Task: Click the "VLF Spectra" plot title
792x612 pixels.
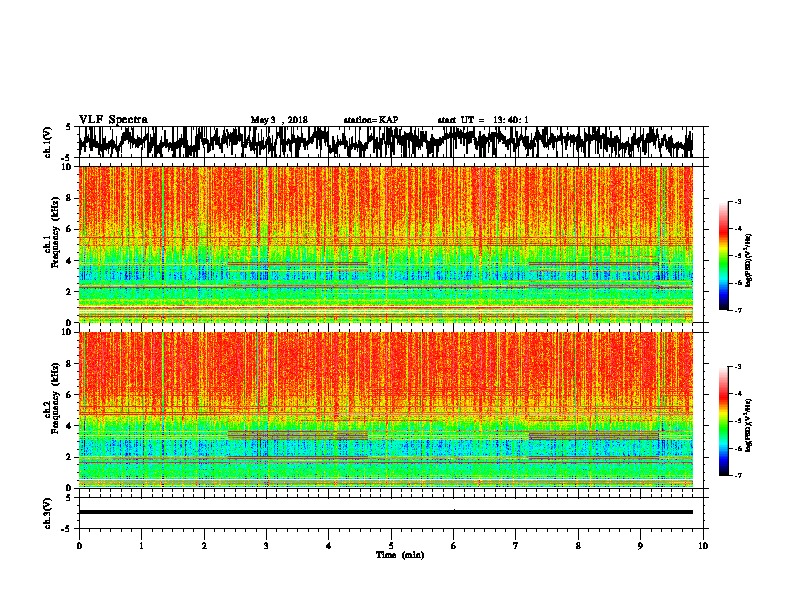Action: click(113, 120)
